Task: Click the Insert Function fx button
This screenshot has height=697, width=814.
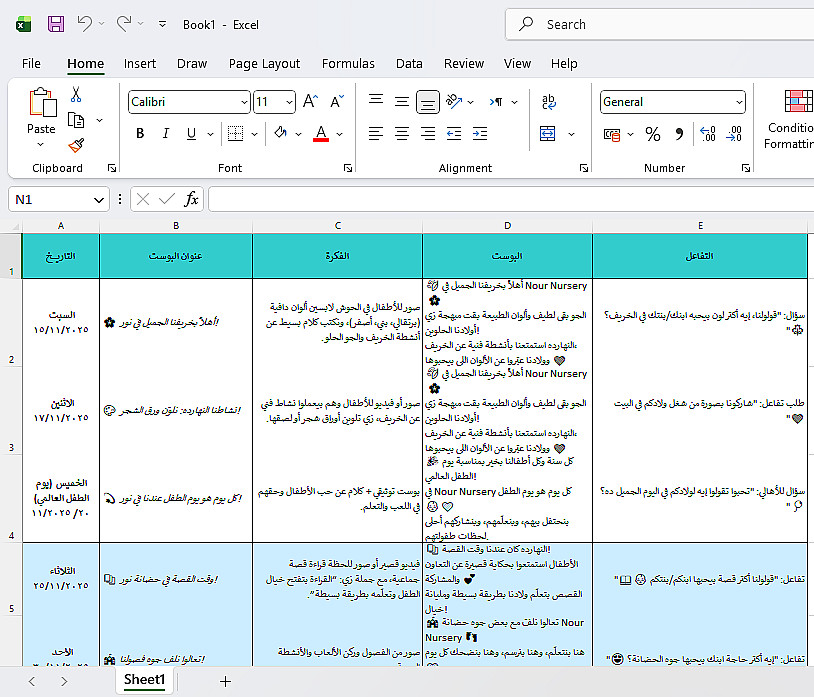Action: tap(191, 199)
